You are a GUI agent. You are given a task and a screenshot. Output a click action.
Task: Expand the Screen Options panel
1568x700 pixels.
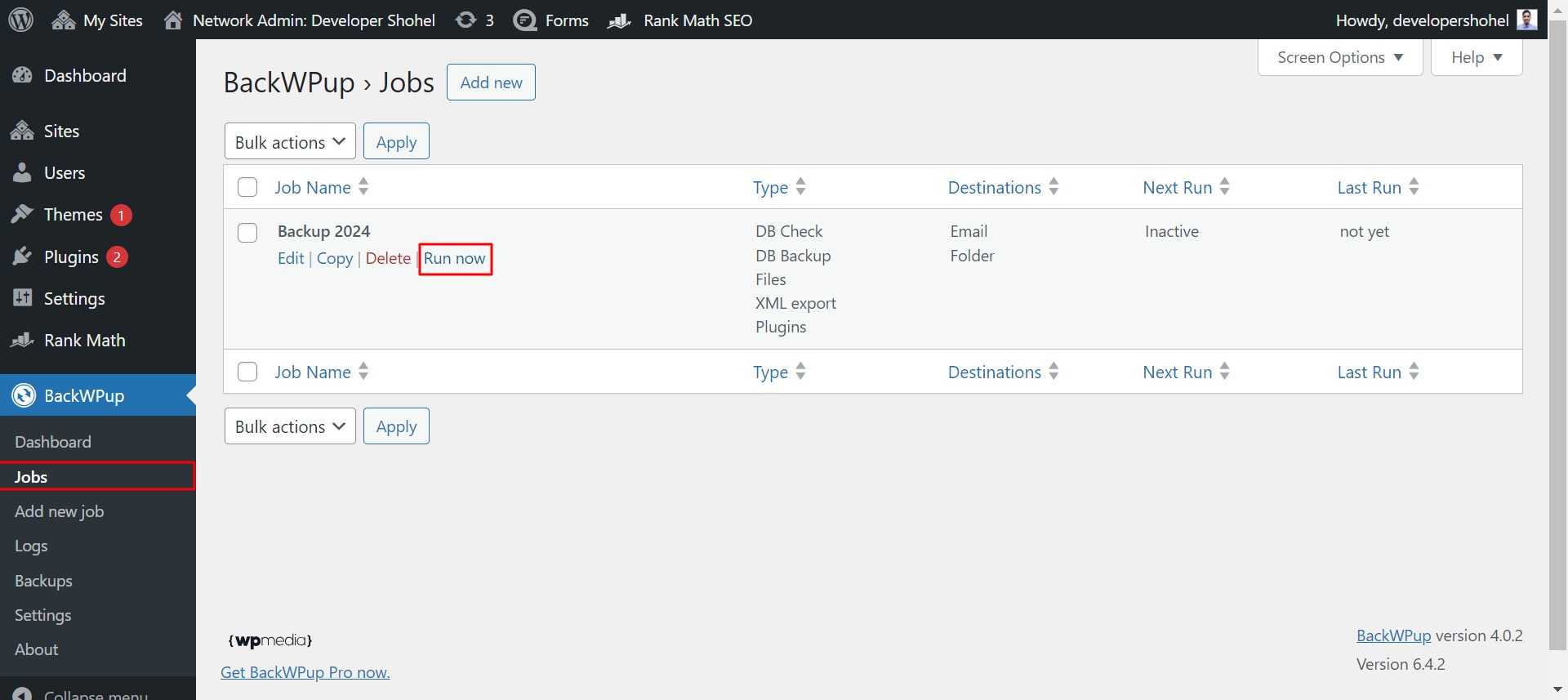pos(1340,57)
